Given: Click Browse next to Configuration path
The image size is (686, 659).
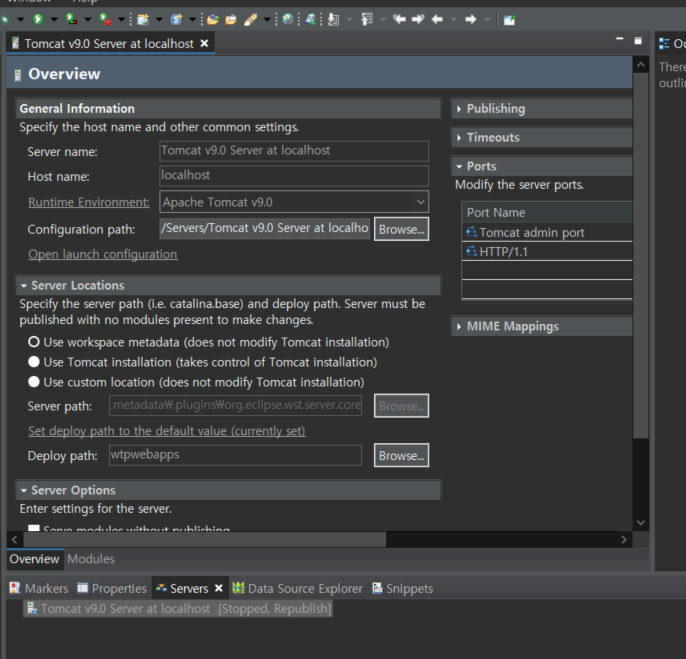Looking at the screenshot, I should pyautogui.click(x=401, y=229).
